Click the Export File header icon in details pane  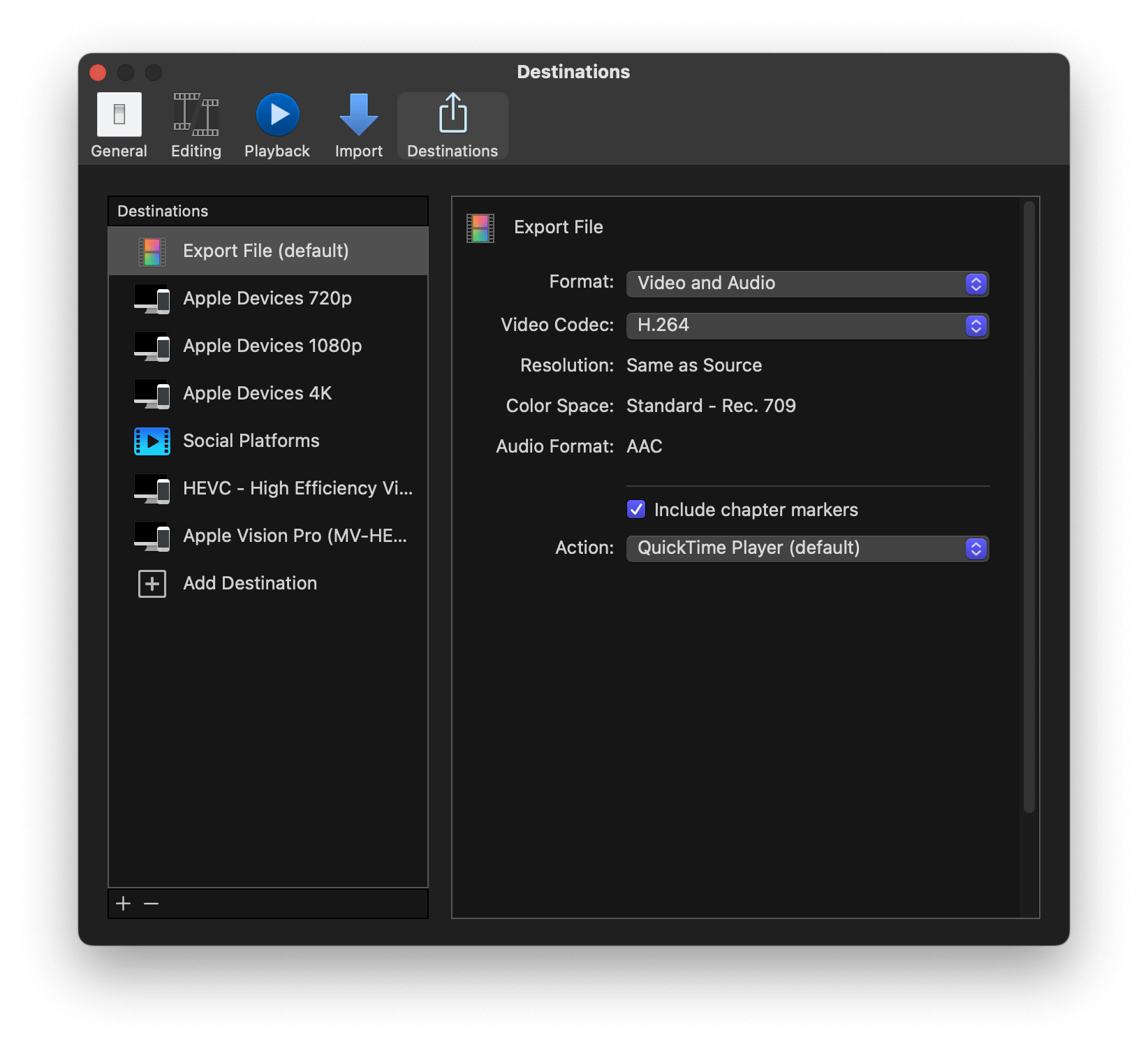(x=480, y=228)
